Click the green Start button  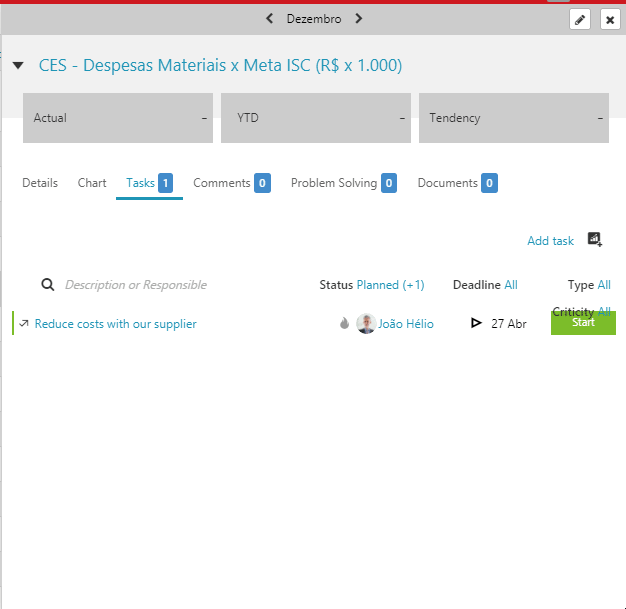click(x=583, y=323)
